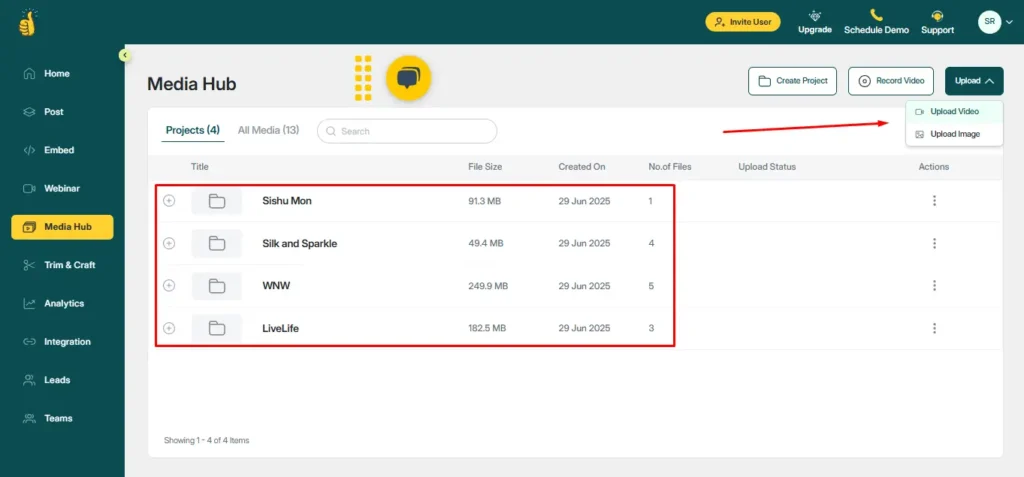The image size is (1024, 477).
Task: Open actions menu for LiveLife
Action: pos(935,328)
